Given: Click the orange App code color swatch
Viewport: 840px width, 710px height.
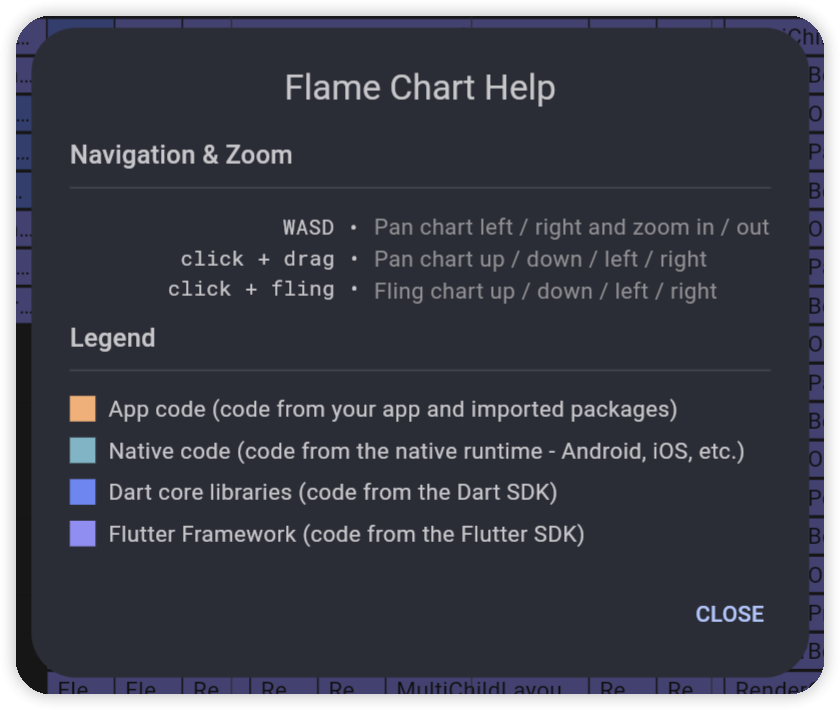Looking at the screenshot, I should [x=83, y=409].
